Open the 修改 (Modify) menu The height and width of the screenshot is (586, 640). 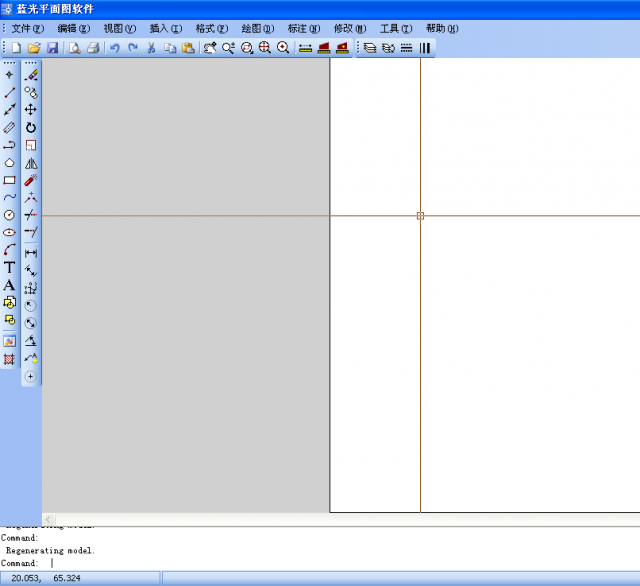pyautogui.click(x=349, y=28)
